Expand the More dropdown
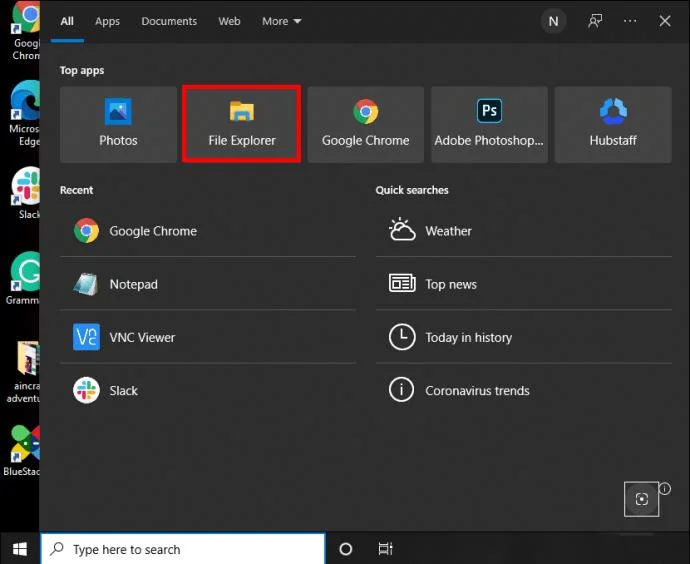The height and width of the screenshot is (564, 690). 282,21
